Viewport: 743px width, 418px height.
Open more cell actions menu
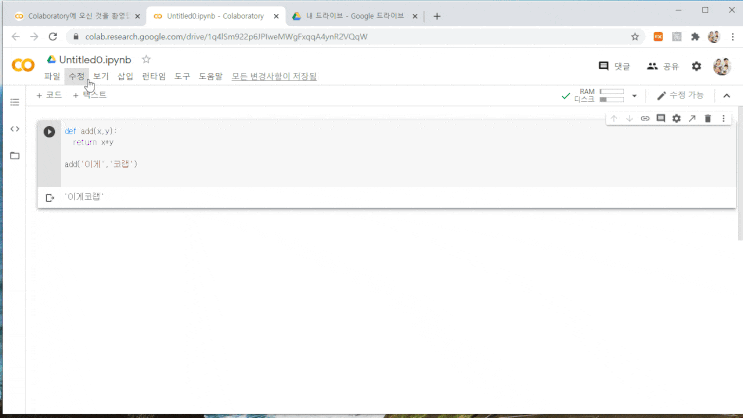click(723, 118)
